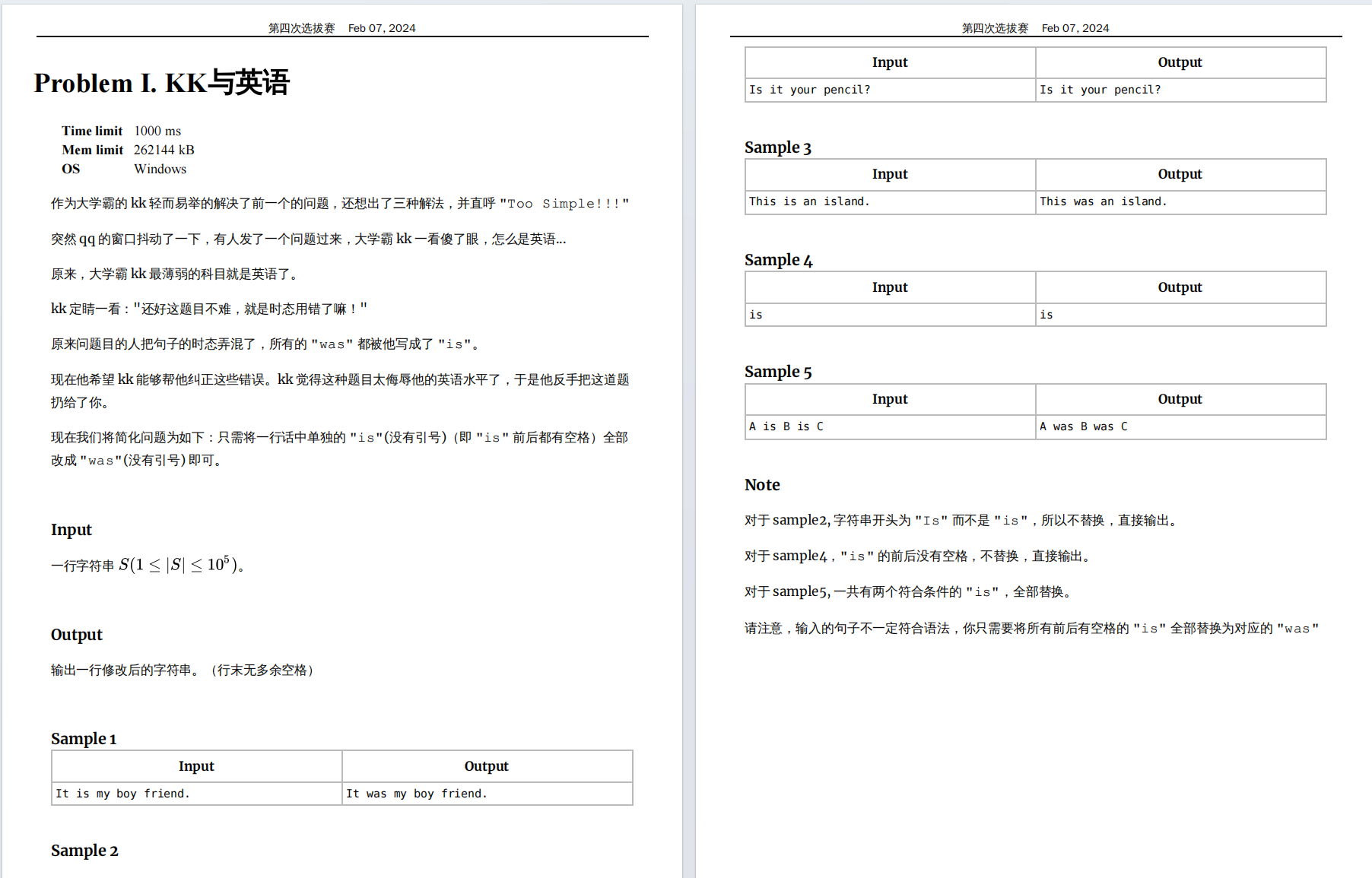Click the line '输出一行修改后的字符串。(行末无多余空格)'
Image resolution: width=1372 pixels, height=878 pixels.
pyautogui.click(x=183, y=670)
